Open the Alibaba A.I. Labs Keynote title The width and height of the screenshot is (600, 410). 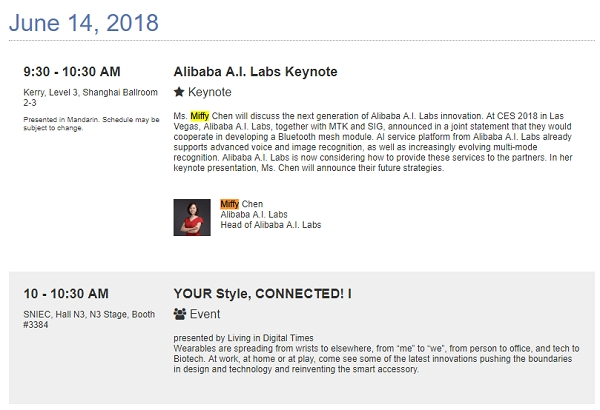pos(255,72)
